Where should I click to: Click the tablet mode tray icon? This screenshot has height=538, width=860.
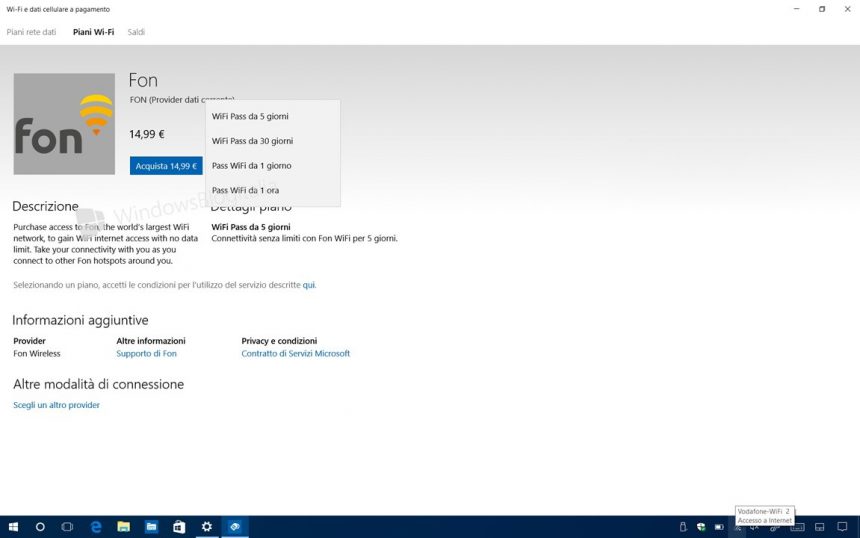[x=819, y=527]
